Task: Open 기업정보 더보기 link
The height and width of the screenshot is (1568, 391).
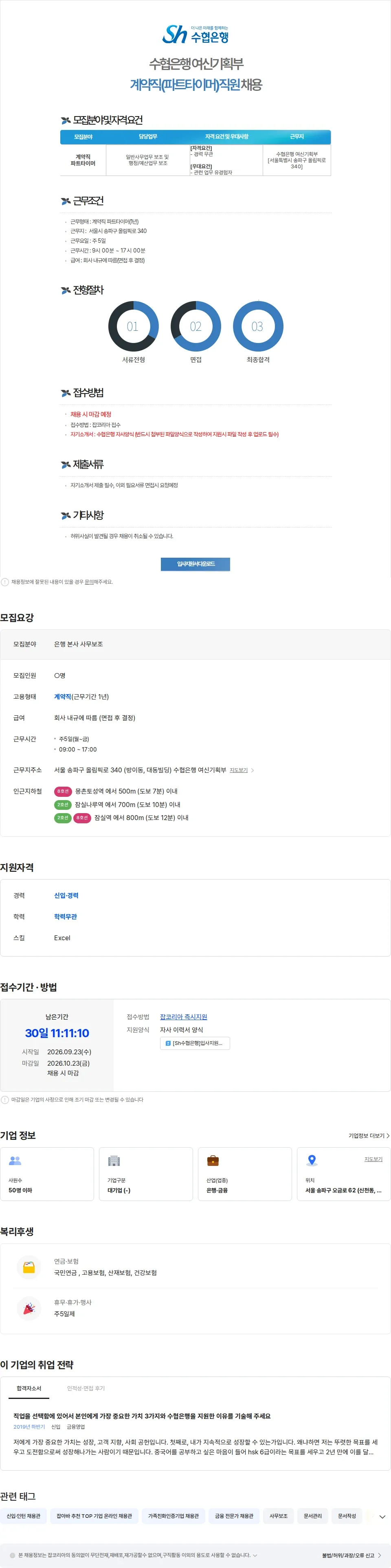Action: [x=369, y=1136]
